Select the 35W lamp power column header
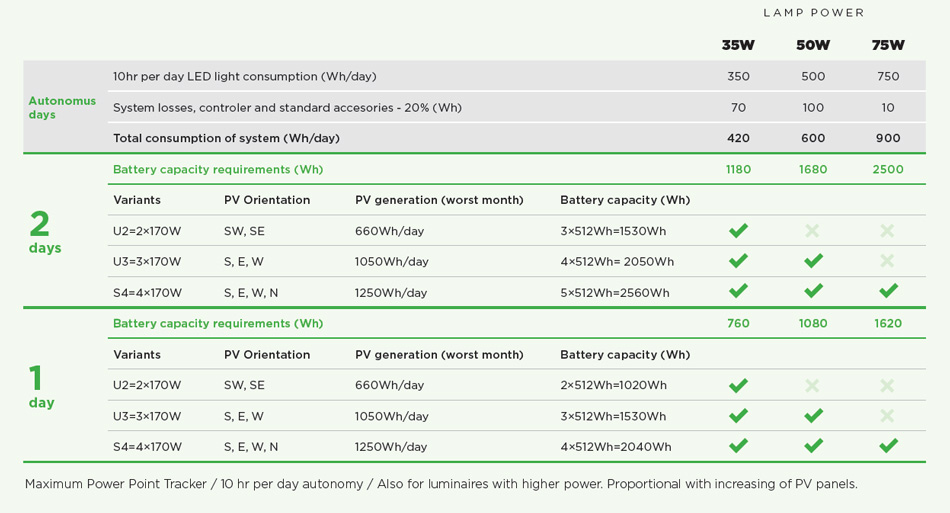950x513 pixels. pyautogui.click(x=738, y=45)
